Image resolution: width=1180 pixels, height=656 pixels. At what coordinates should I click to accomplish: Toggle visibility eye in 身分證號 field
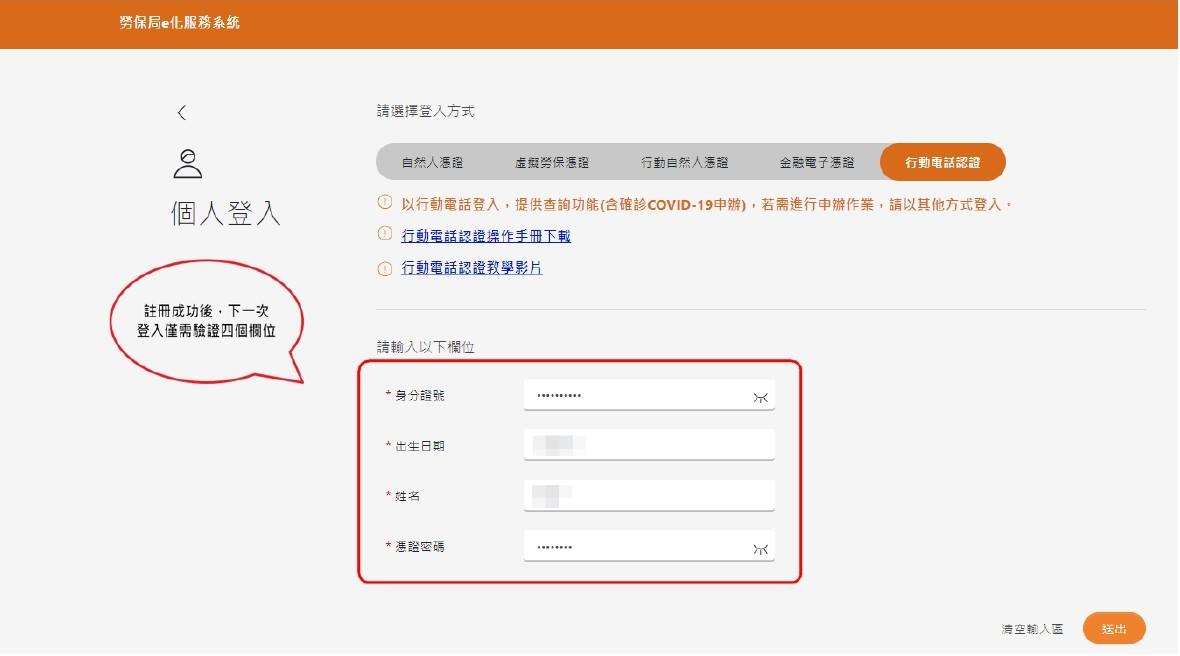[x=760, y=397]
